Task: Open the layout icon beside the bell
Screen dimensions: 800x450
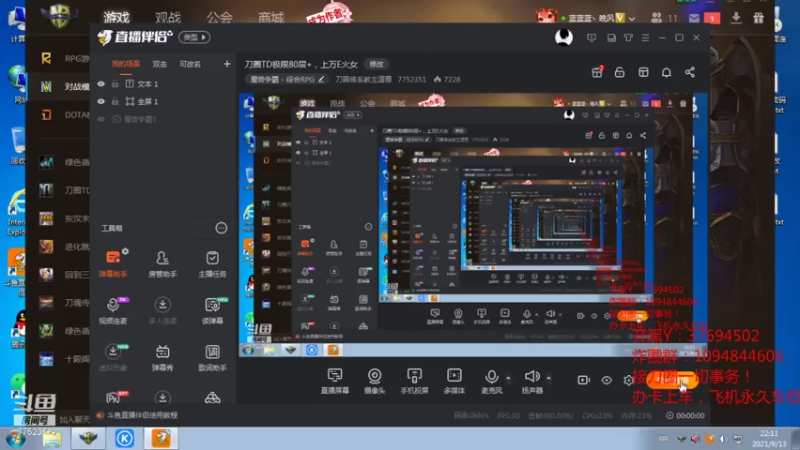Action: tap(643, 72)
